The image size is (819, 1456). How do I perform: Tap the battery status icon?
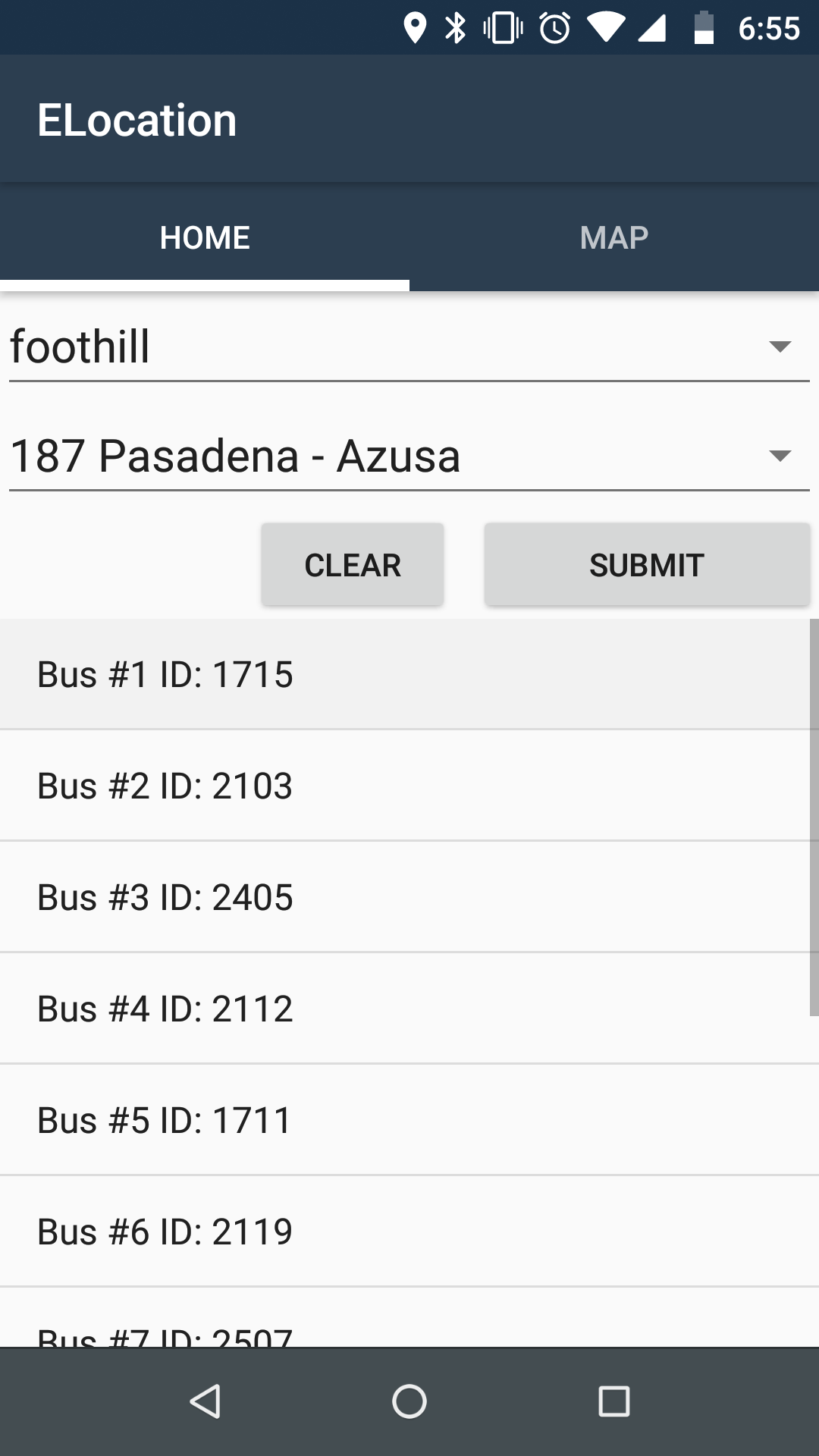point(704,28)
